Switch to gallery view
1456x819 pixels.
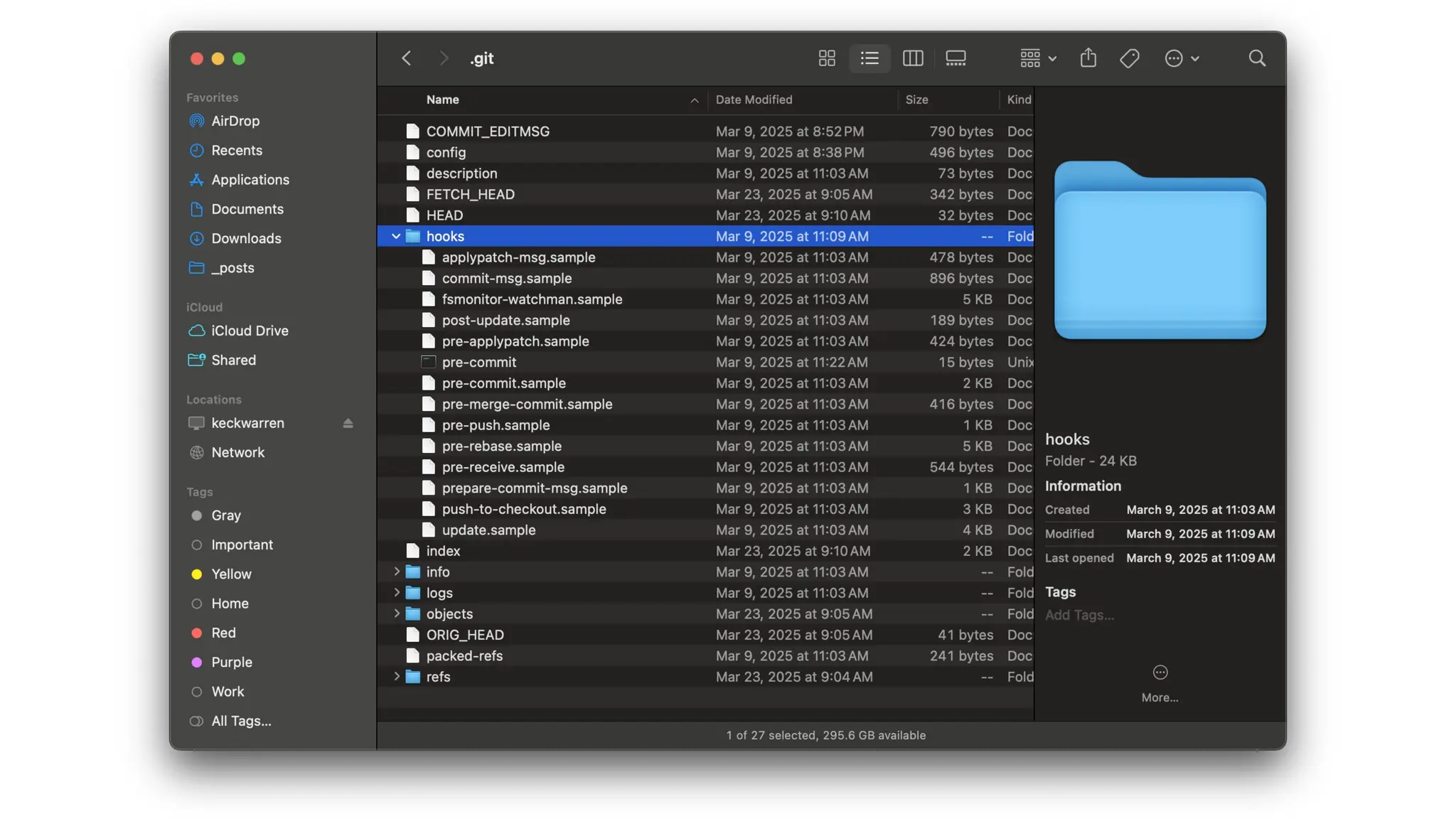955,58
